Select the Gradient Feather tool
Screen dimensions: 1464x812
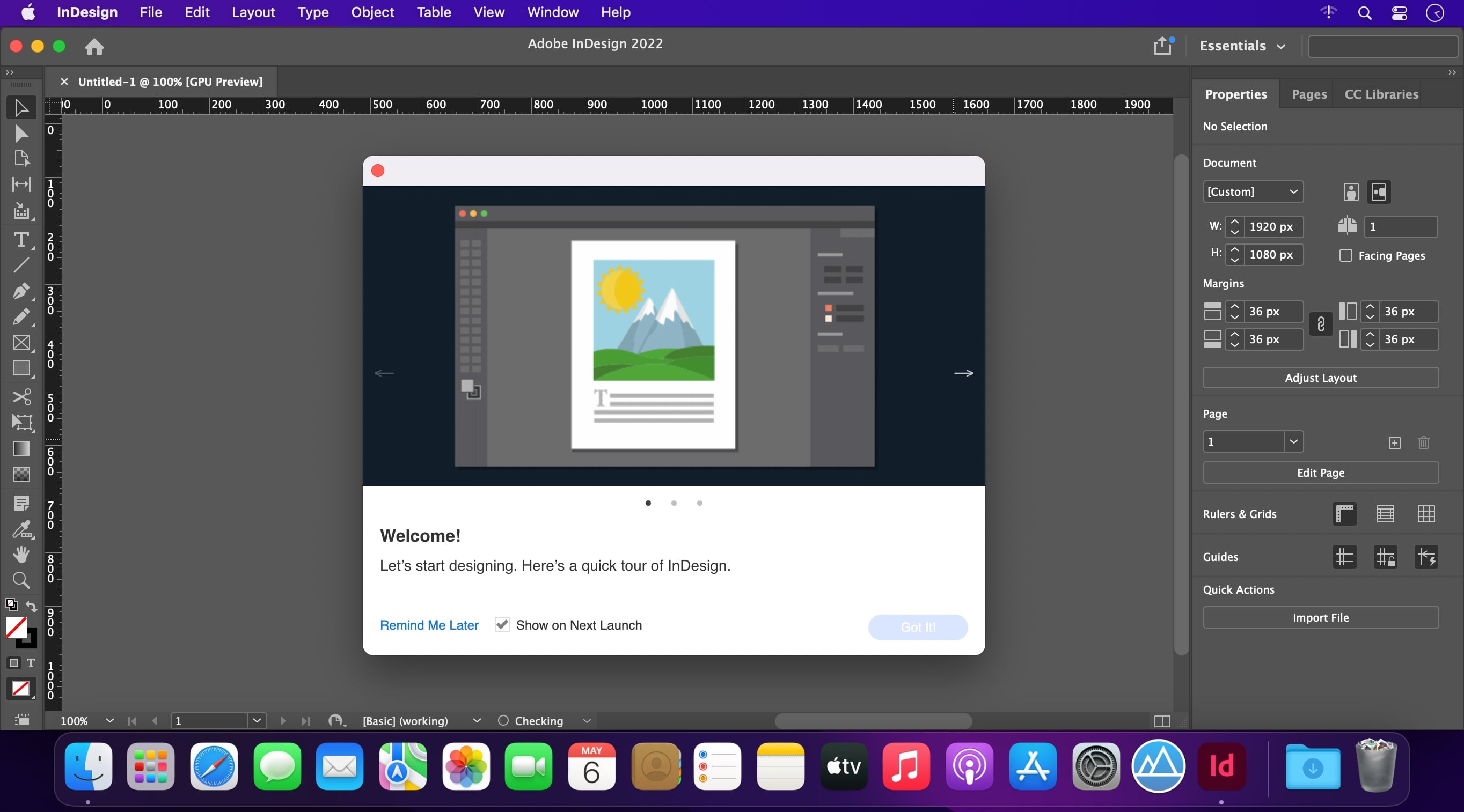pyautogui.click(x=21, y=474)
